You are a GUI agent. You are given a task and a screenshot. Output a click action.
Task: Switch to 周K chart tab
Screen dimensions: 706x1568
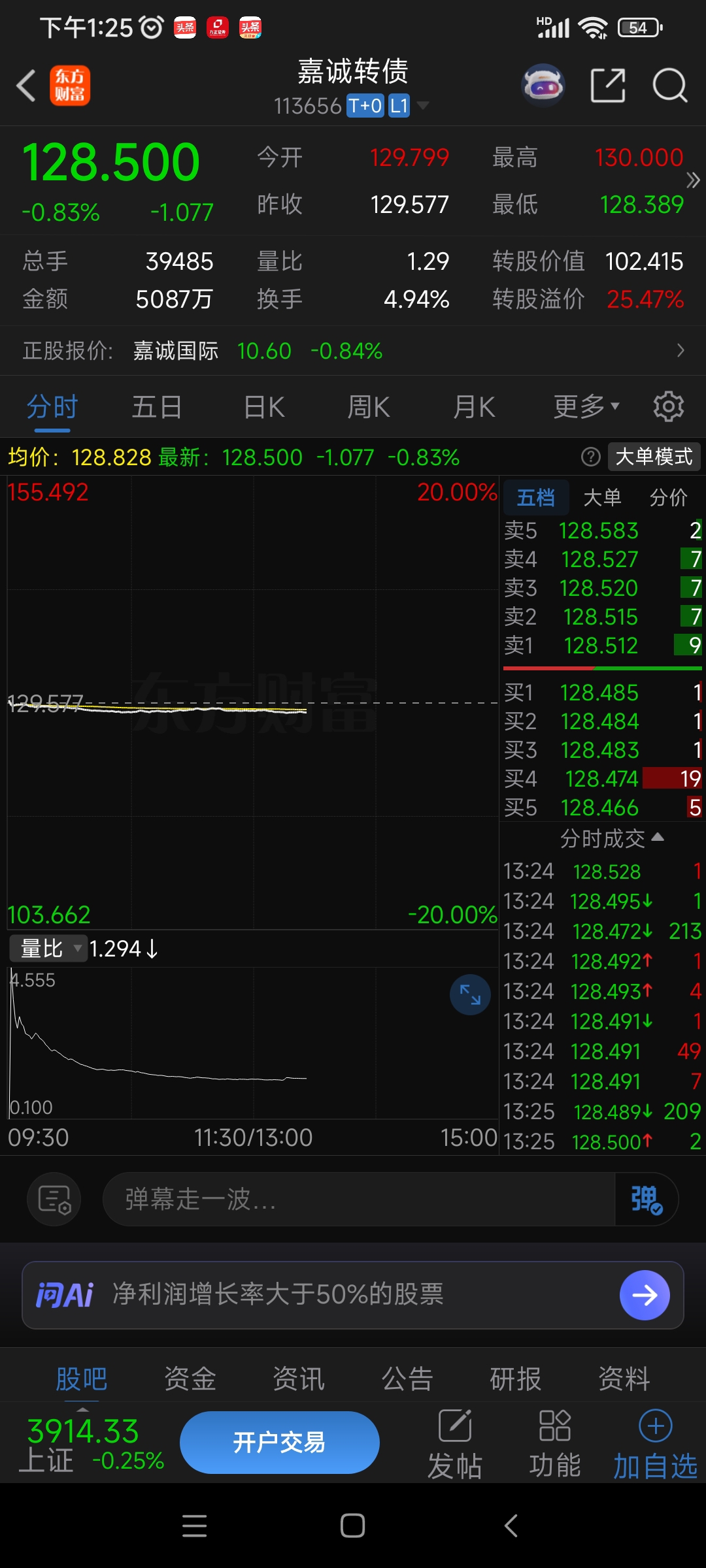[x=369, y=407]
